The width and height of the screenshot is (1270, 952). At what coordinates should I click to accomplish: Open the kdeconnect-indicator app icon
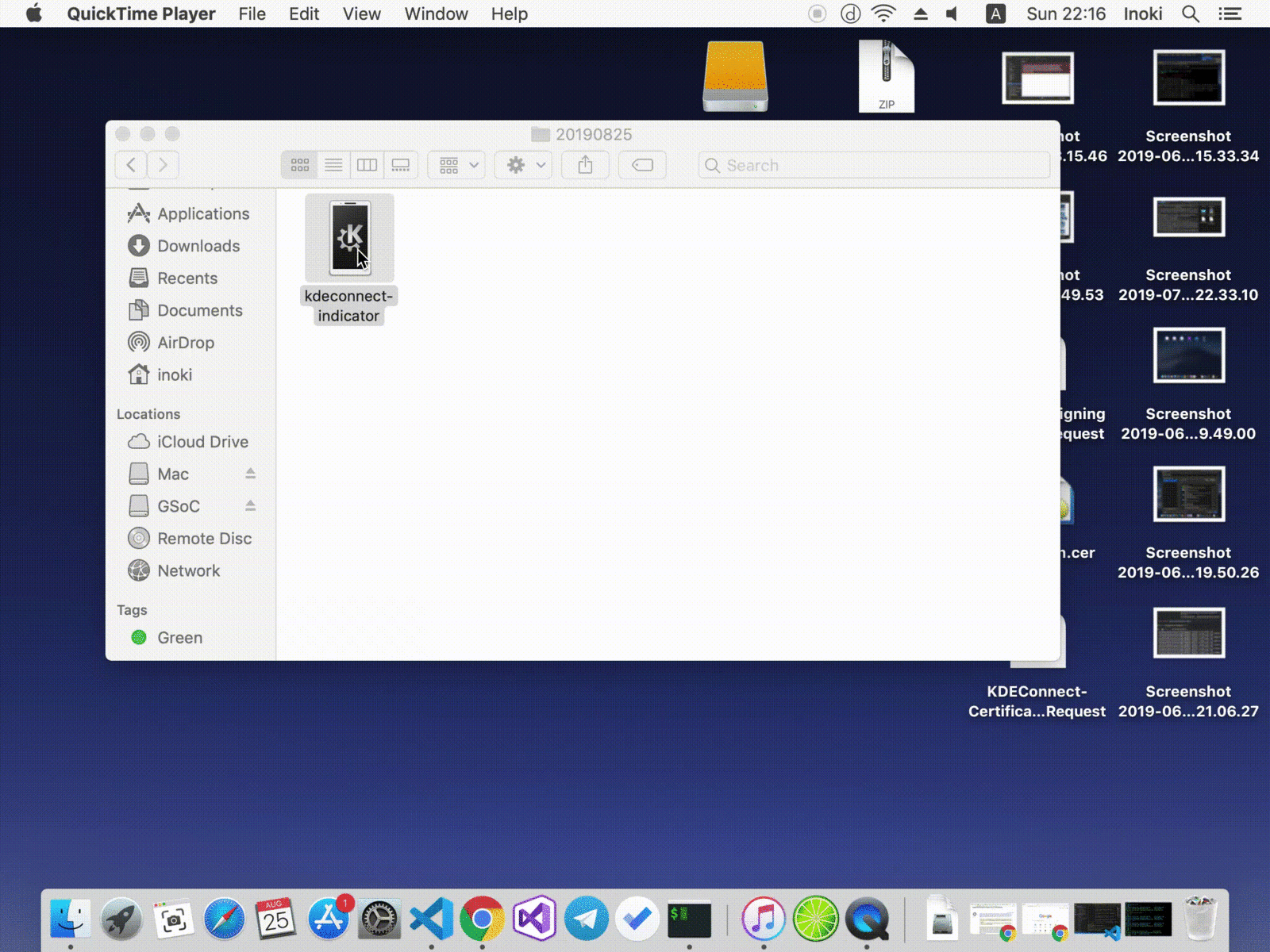click(x=349, y=238)
